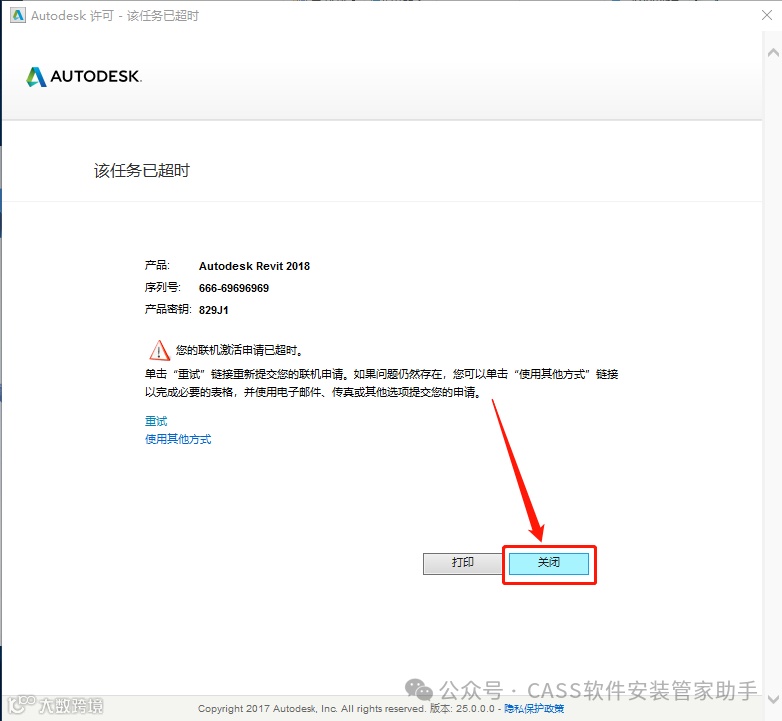Select the serial number 666-69696969
Screen dimensions: 782x721
tap(233, 288)
